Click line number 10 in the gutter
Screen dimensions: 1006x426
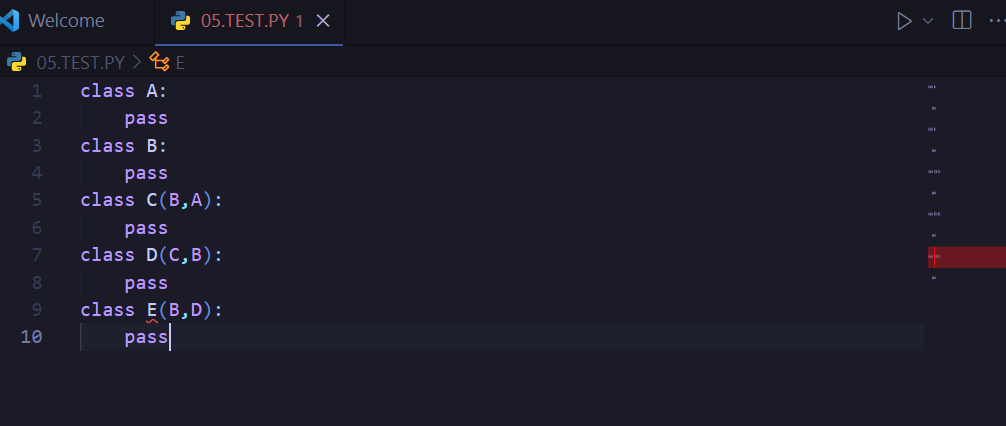[32, 337]
